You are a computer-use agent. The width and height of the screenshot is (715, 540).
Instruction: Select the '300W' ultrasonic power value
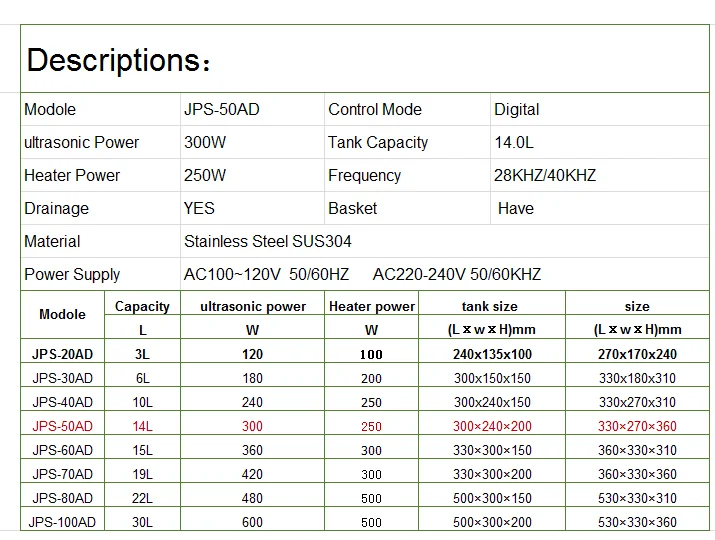pyautogui.click(x=205, y=143)
